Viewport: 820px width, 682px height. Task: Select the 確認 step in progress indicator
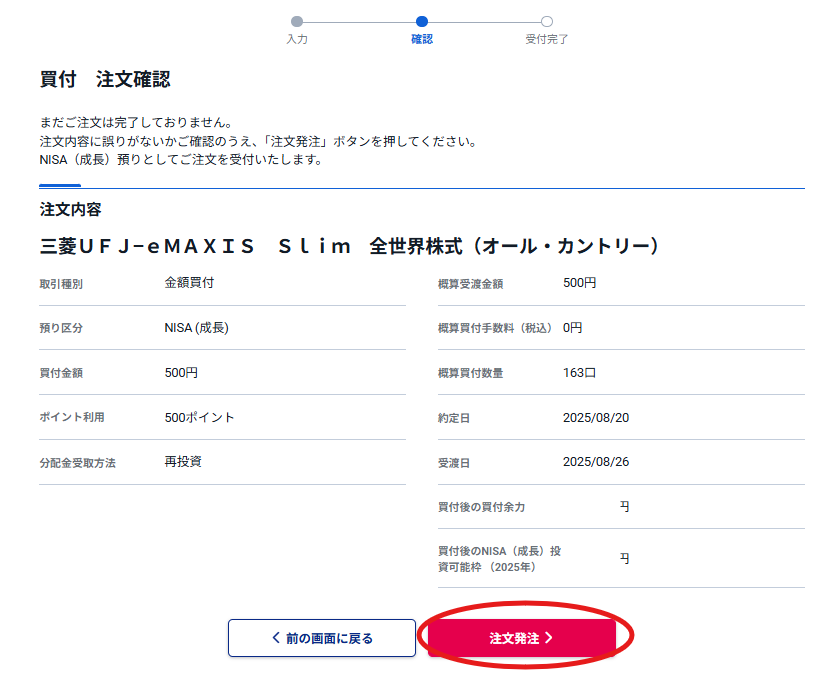click(422, 30)
